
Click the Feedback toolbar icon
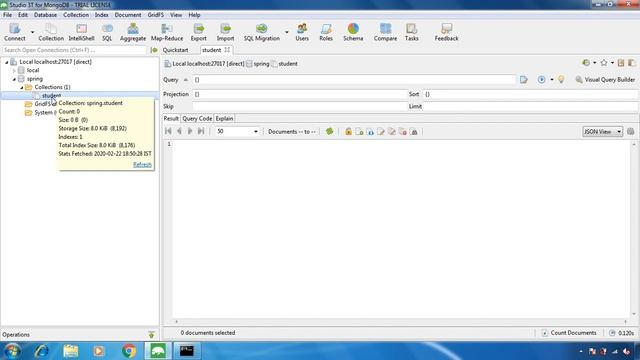click(x=446, y=32)
